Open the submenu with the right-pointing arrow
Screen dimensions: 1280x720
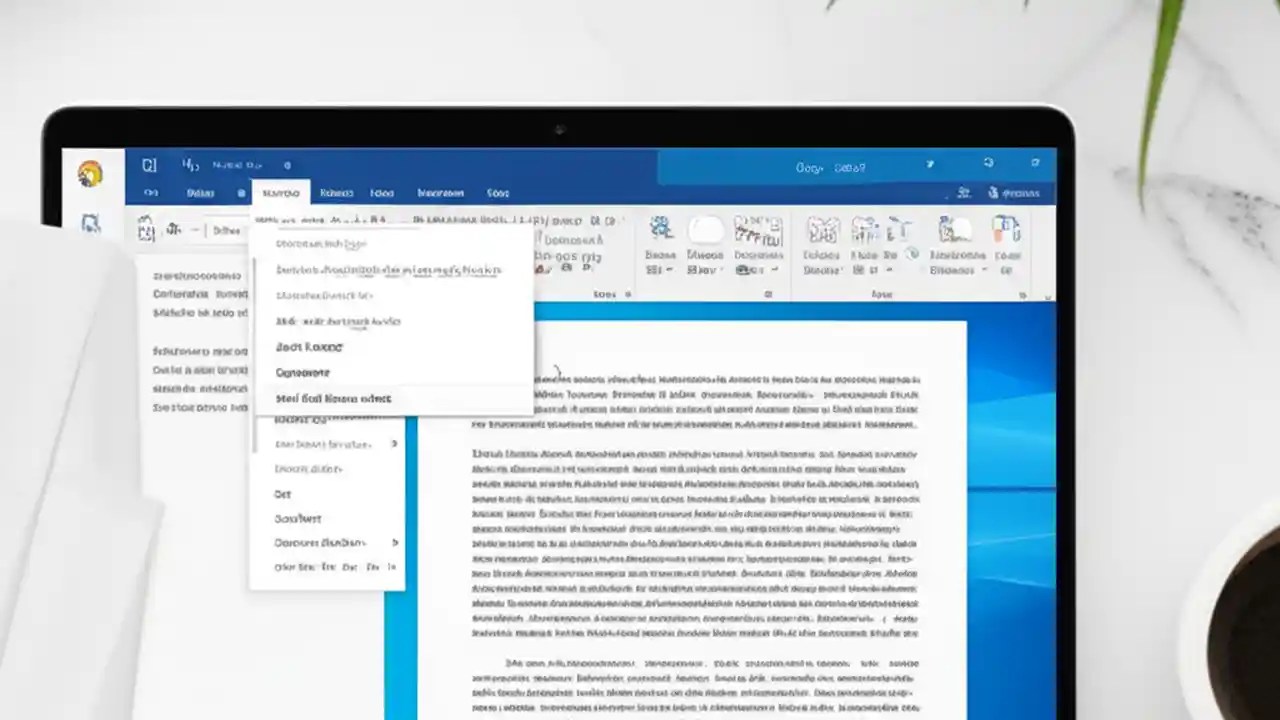click(x=393, y=443)
